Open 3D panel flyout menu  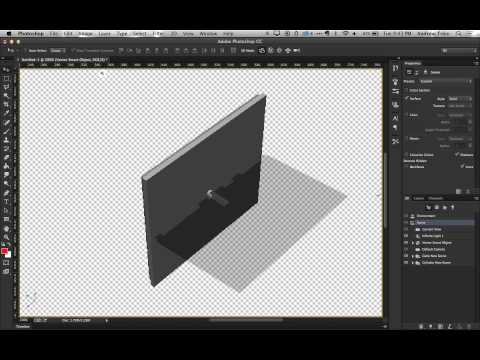476,198
